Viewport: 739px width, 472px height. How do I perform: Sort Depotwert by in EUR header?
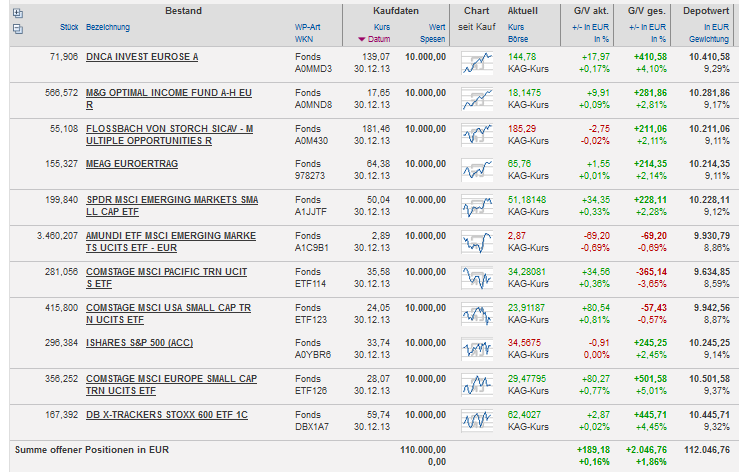716,27
